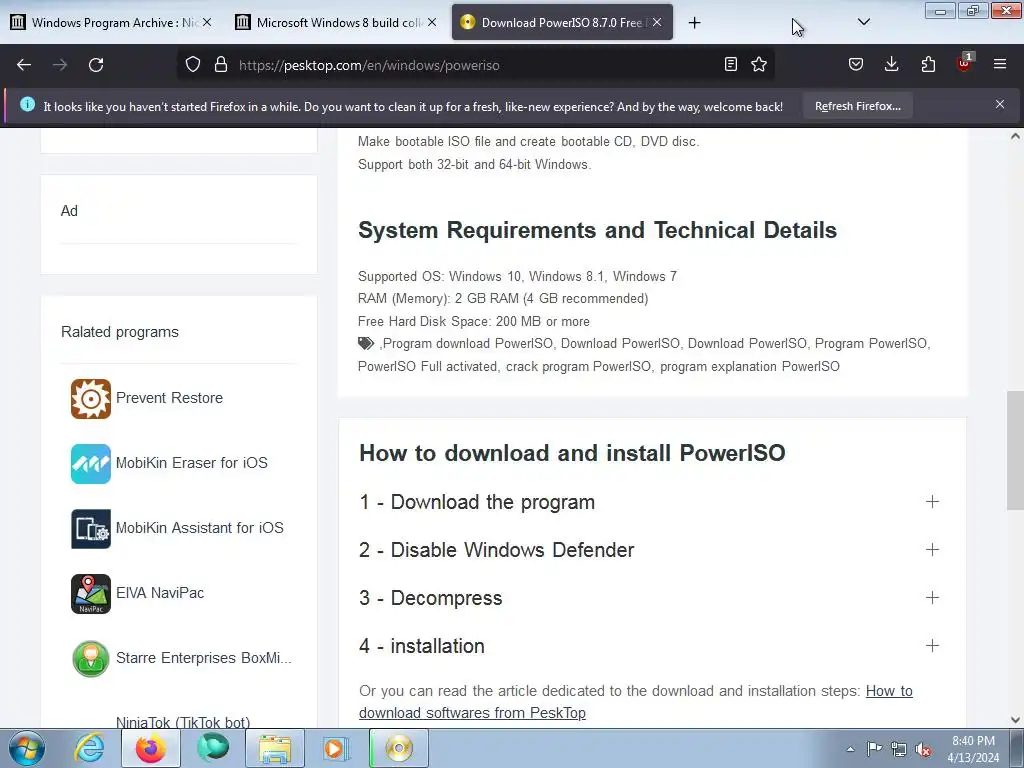Open the NinjaTok (TikTok bot) link
Viewport: 1024px width, 768px height.
click(183, 722)
